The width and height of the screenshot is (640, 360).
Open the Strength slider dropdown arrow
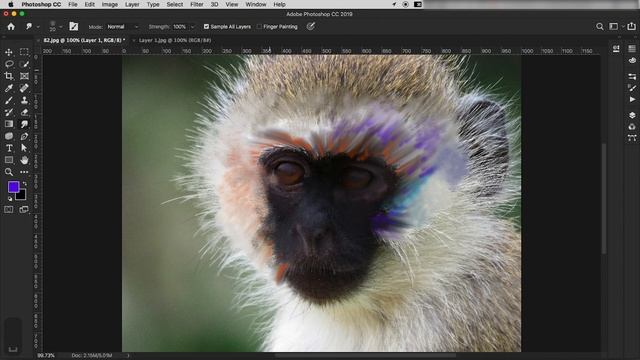(x=192, y=27)
